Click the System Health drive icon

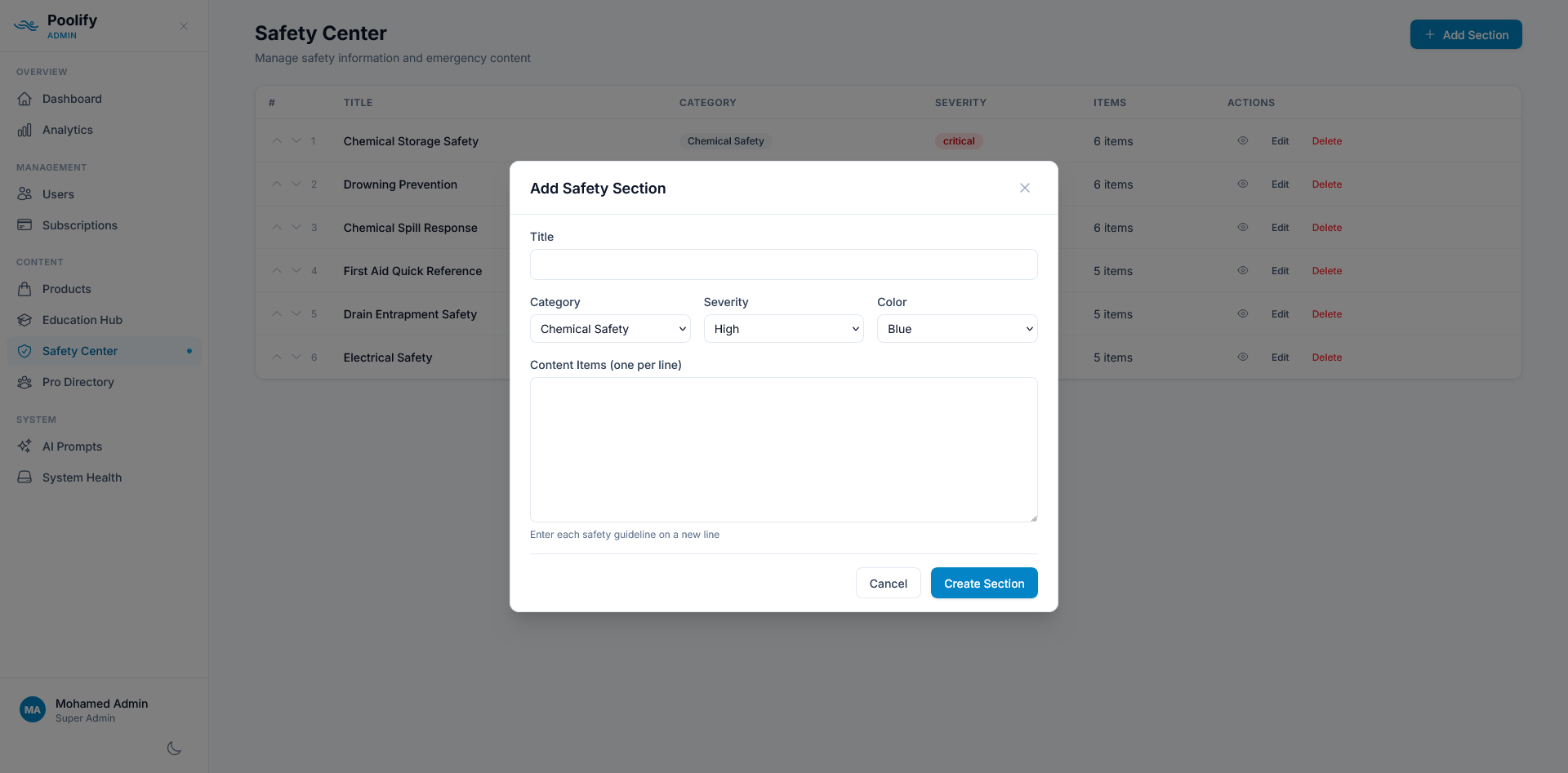tap(24, 478)
